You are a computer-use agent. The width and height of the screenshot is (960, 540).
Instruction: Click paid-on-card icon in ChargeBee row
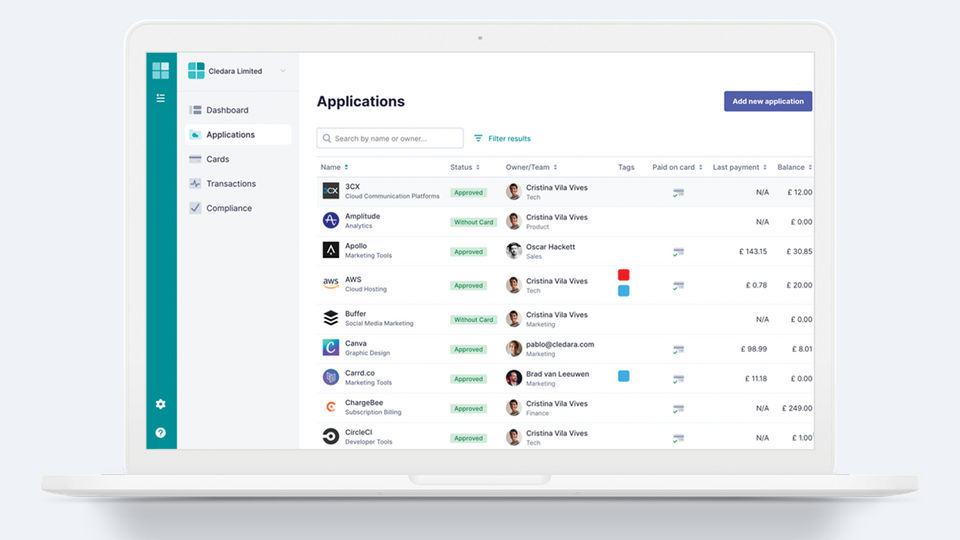point(678,408)
